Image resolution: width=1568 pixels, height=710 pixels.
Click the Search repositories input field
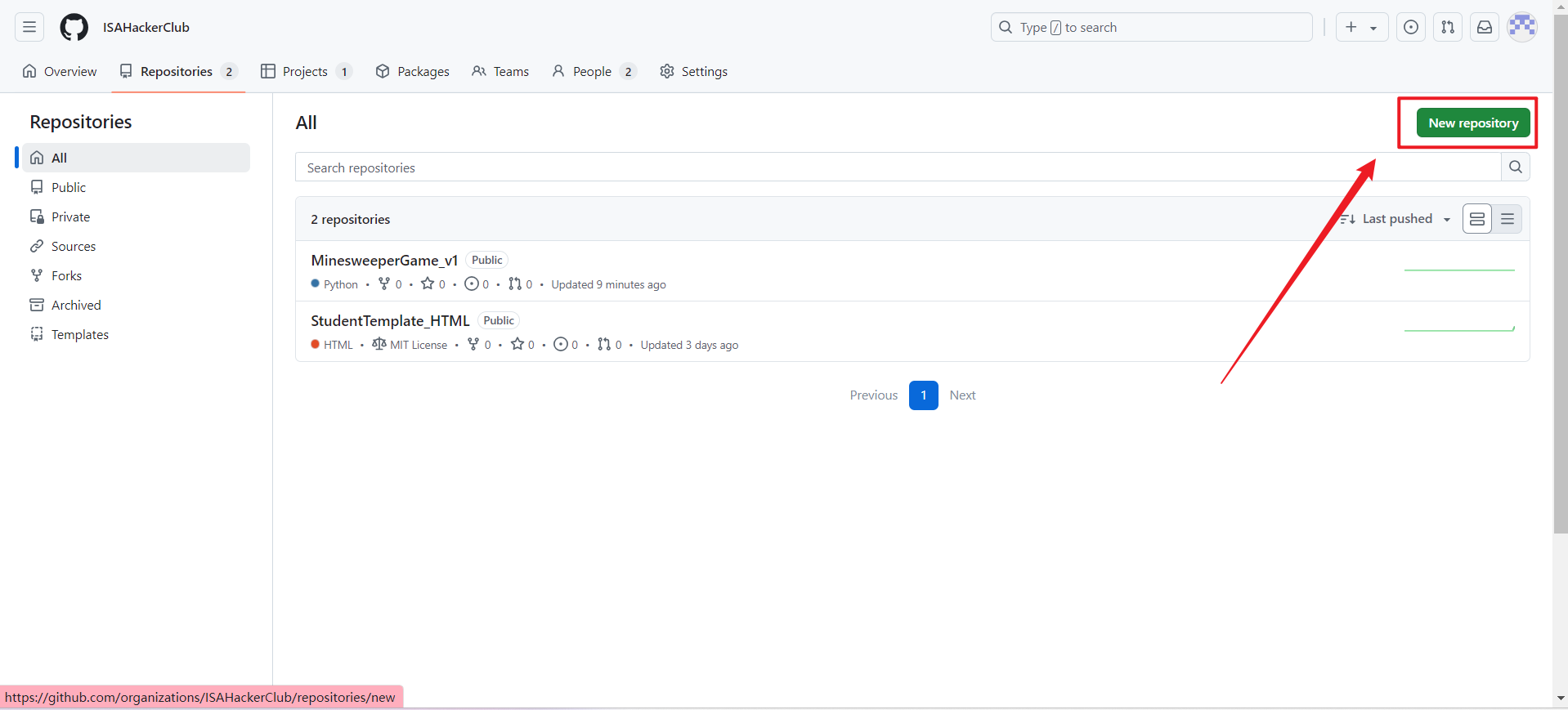pos(898,167)
